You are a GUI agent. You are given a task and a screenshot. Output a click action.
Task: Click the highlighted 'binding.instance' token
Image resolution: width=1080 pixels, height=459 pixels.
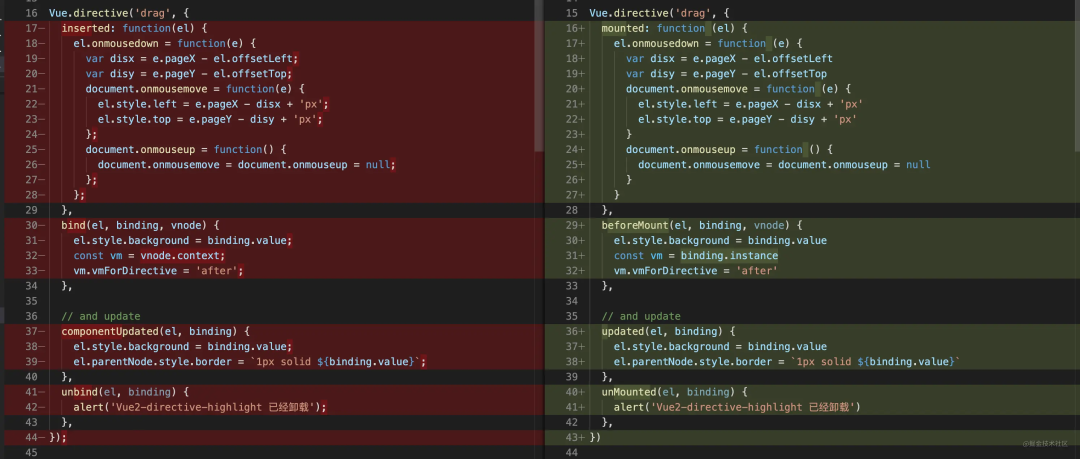729,256
